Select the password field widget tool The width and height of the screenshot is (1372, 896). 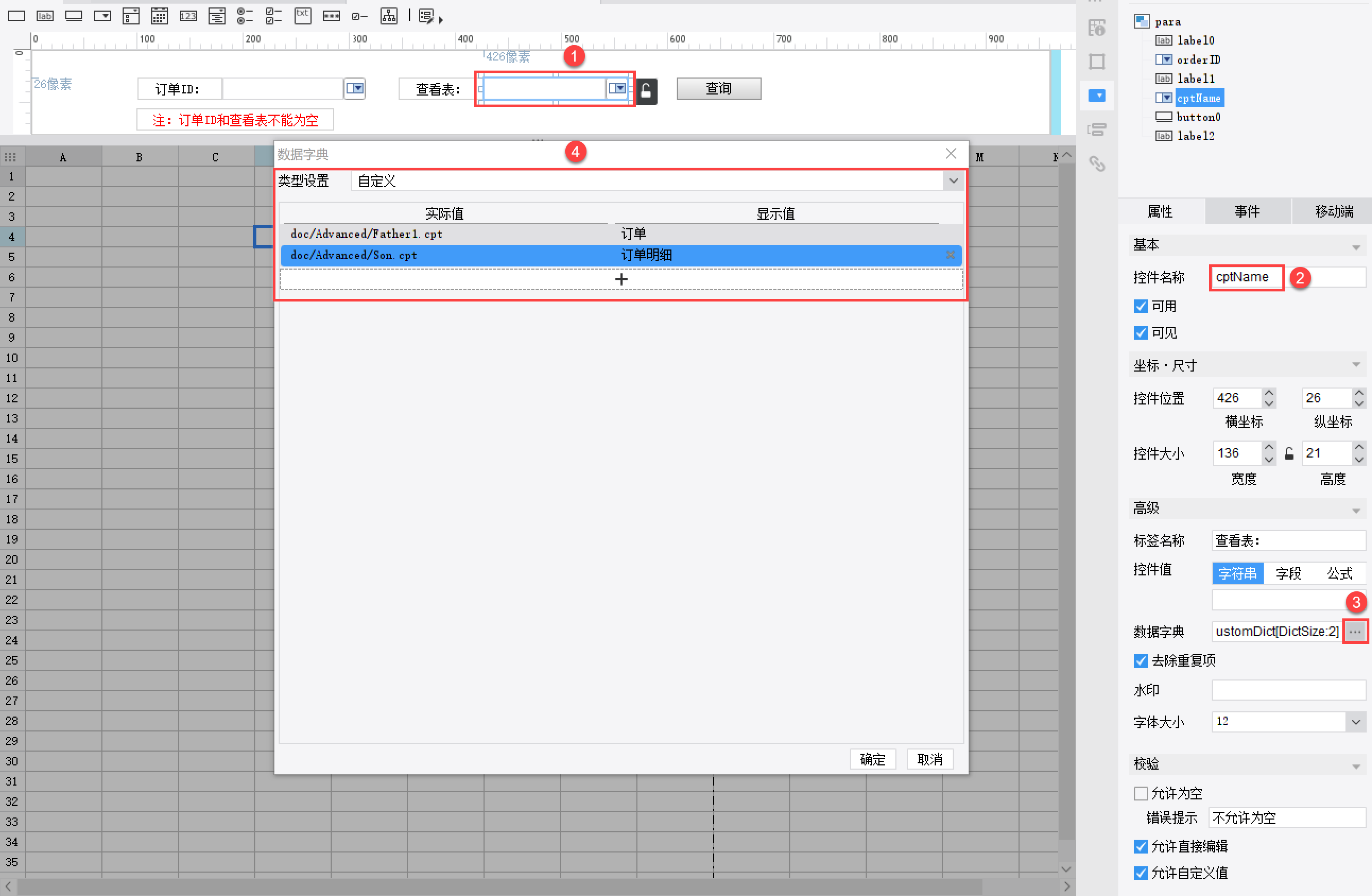point(332,16)
